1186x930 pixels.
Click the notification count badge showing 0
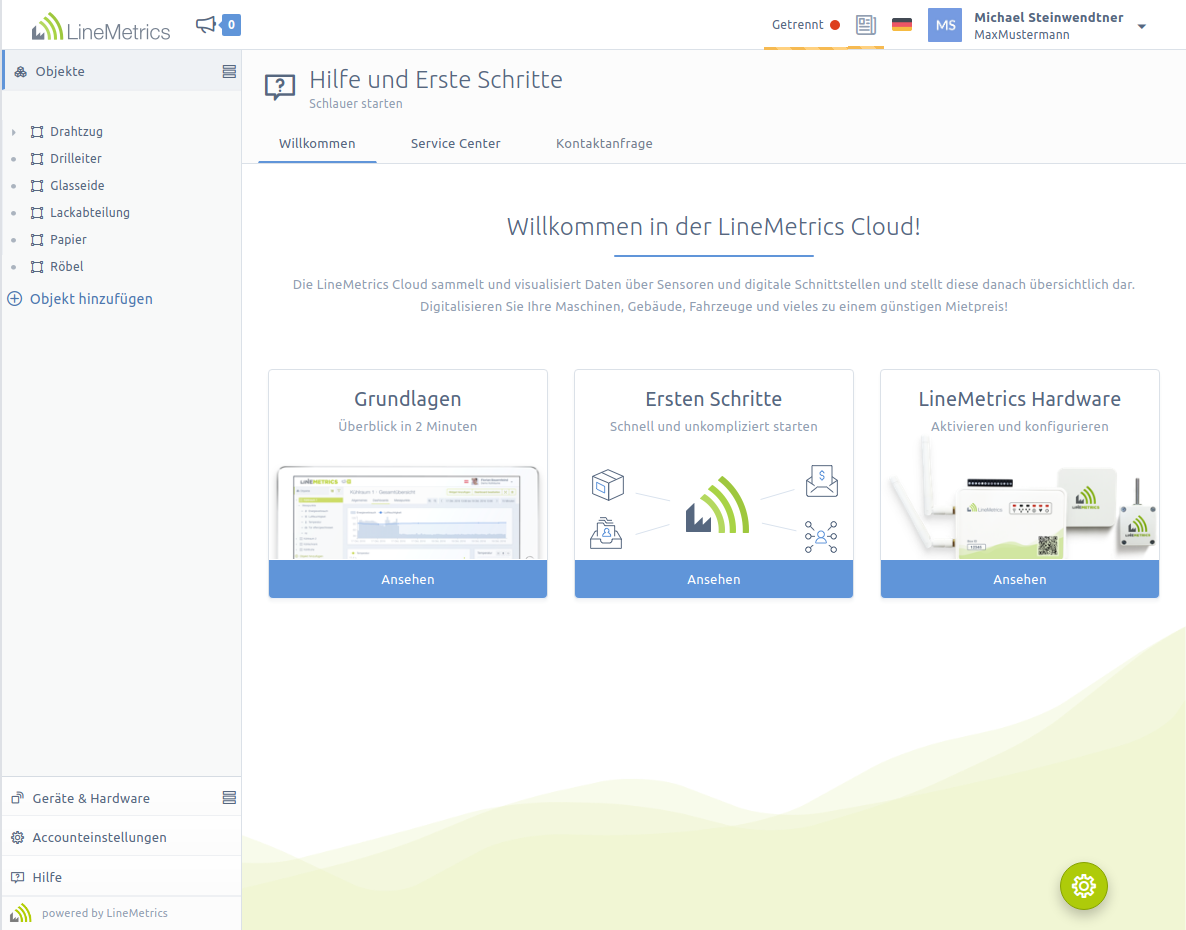point(231,25)
